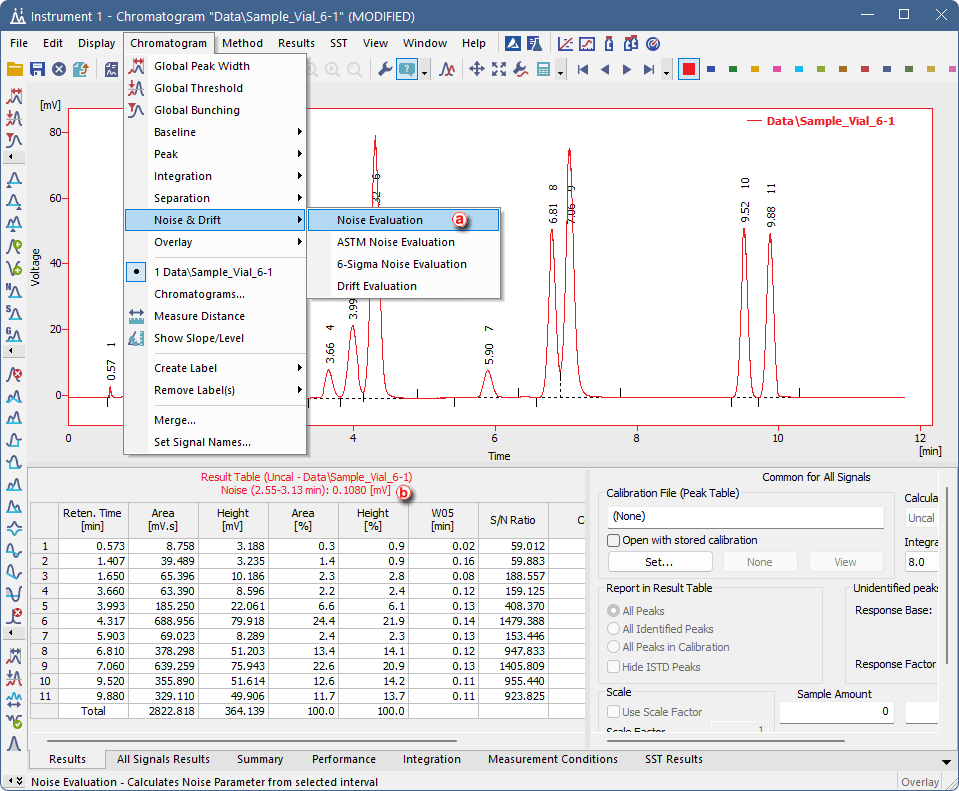Click the help question-mark bubble icon

click(x=407, y=69)
